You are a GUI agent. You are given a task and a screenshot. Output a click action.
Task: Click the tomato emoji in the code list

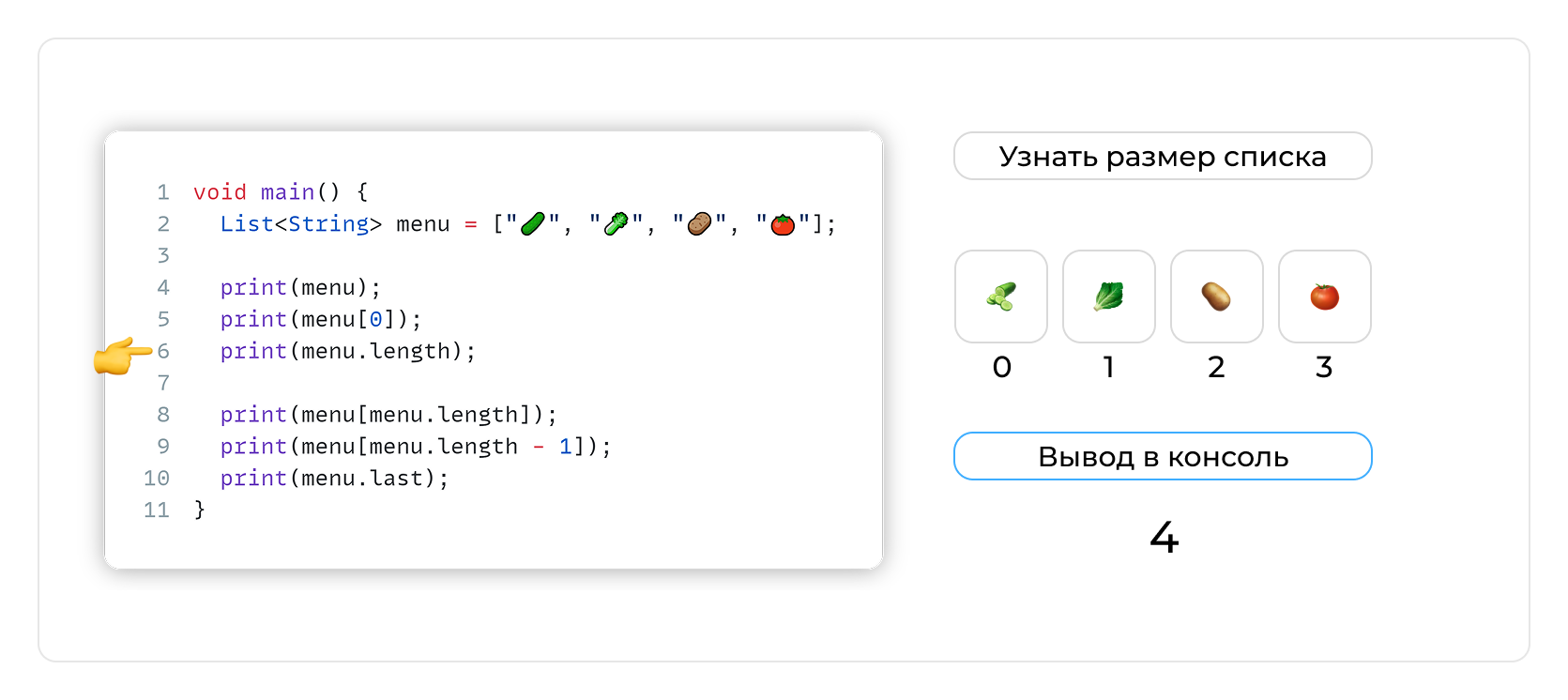pyautogui.click(x=783, y=224)
